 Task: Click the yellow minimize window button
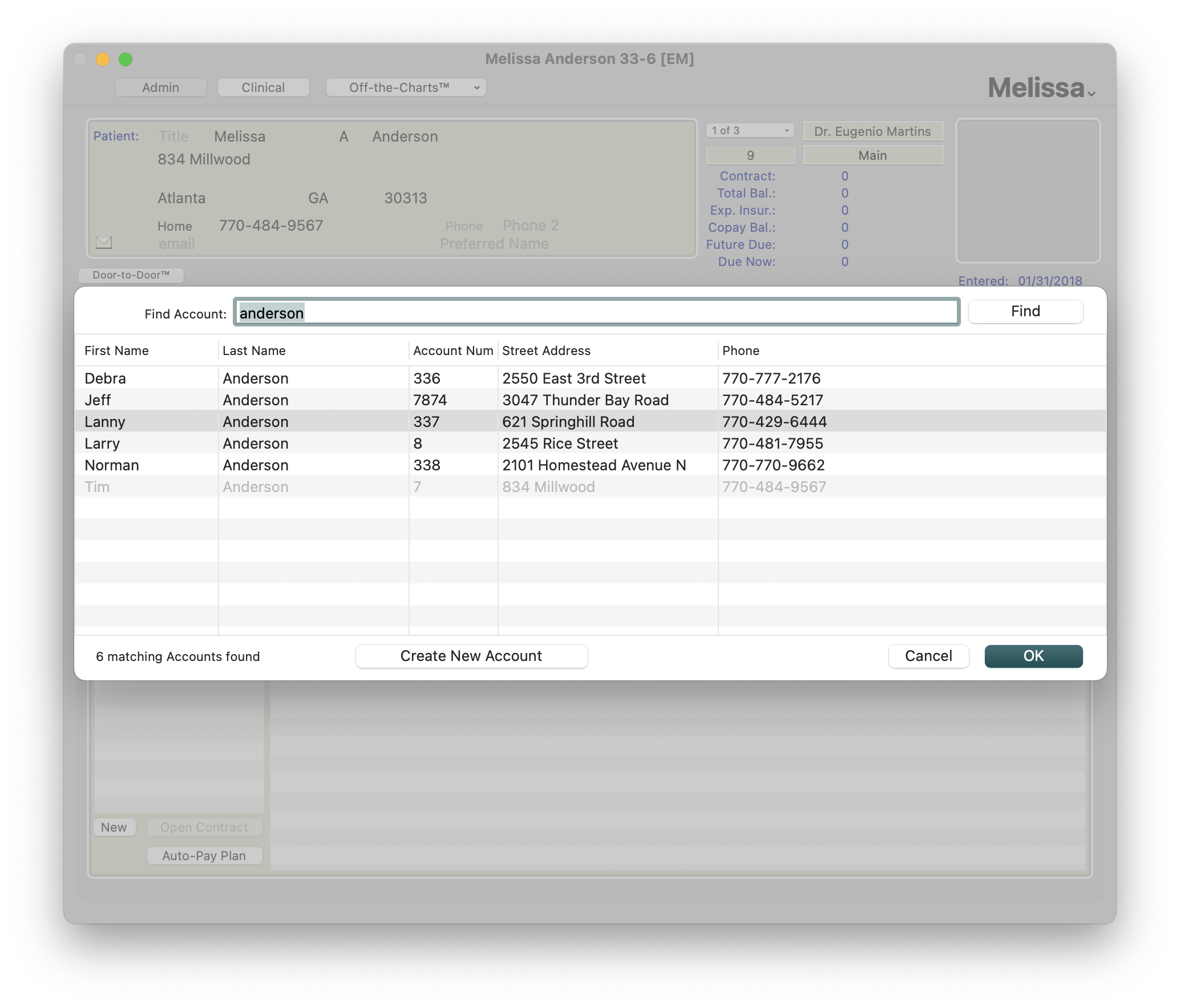tap(103, 59)
